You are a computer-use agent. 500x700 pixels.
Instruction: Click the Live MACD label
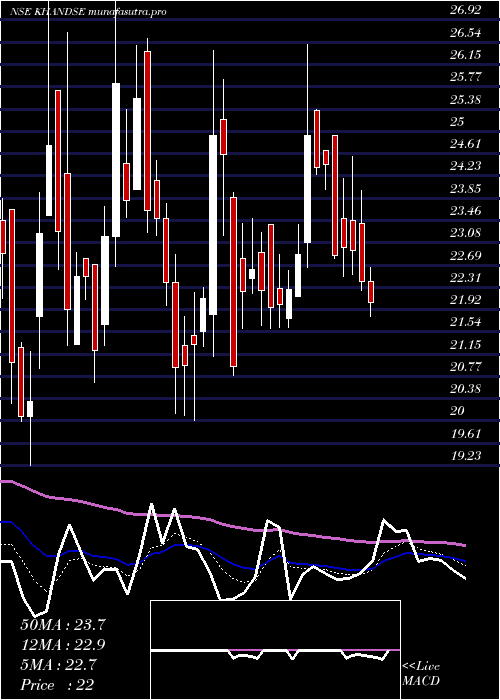(421, 674)
